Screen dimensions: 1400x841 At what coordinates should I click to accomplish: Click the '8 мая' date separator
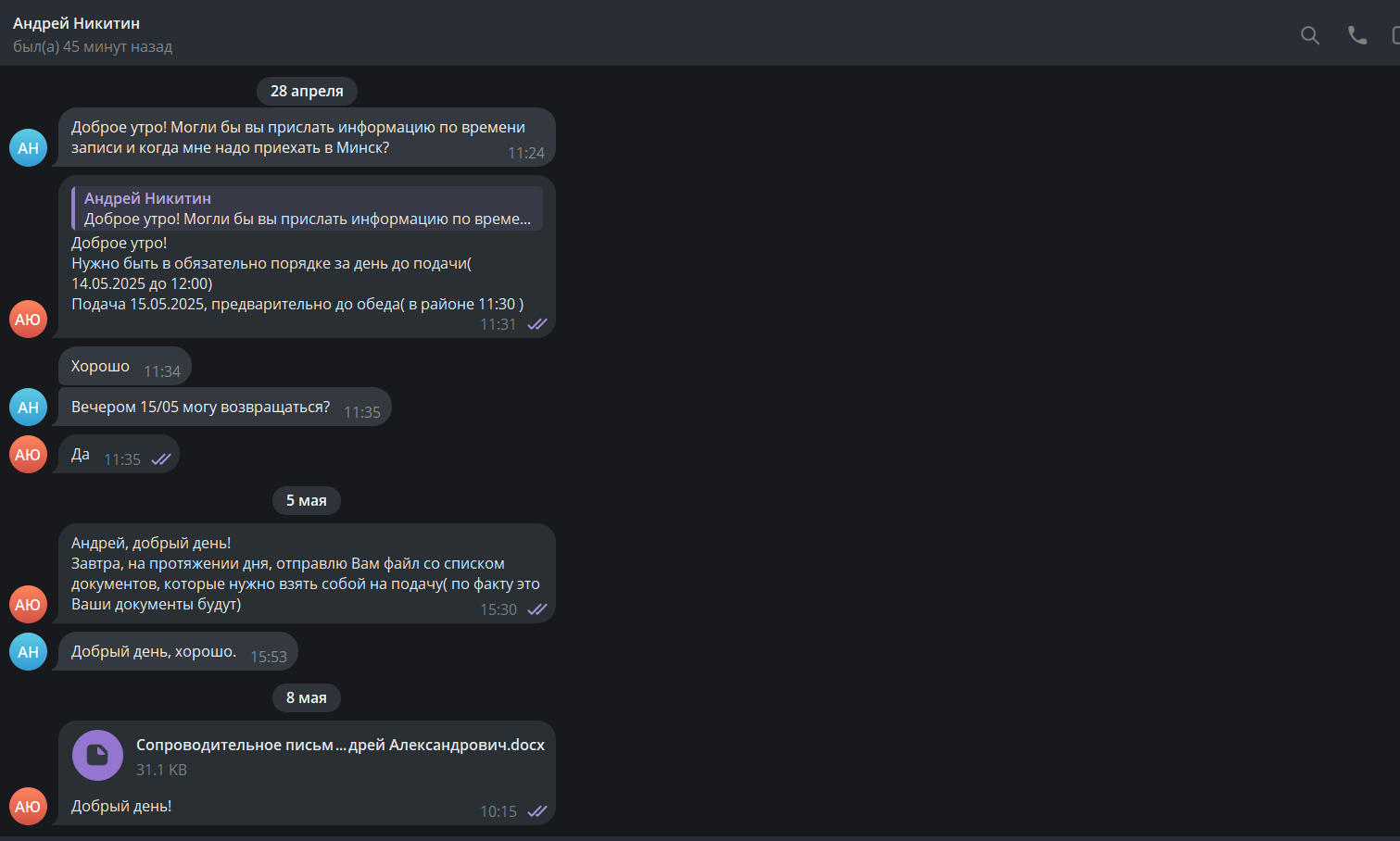click(307, 697)
